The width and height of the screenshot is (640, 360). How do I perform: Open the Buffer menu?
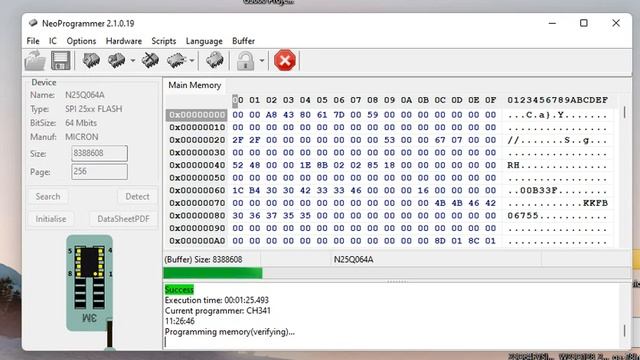point(243,41)
